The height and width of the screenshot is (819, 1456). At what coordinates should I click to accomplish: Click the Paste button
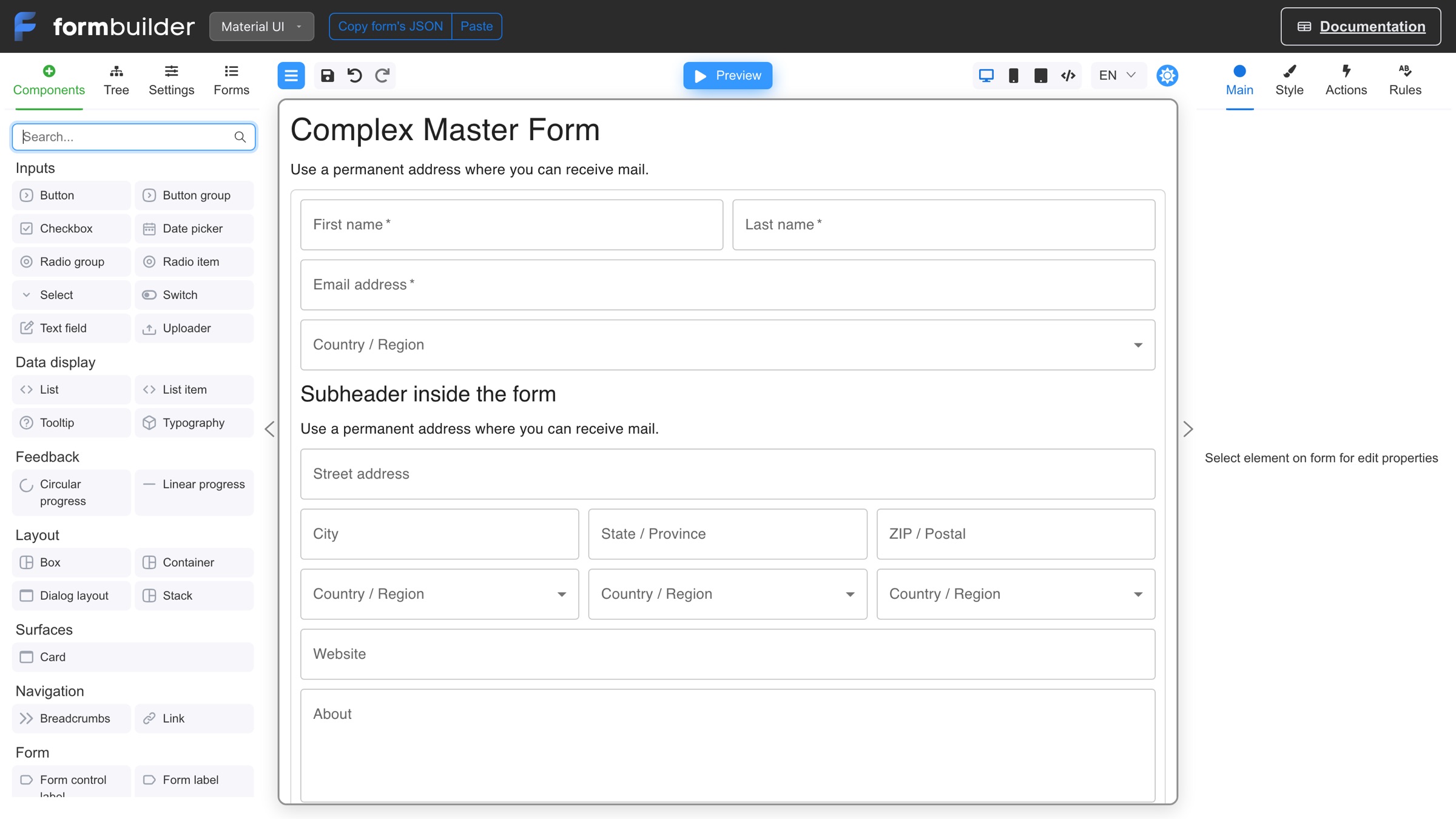(x=477, y=26)
